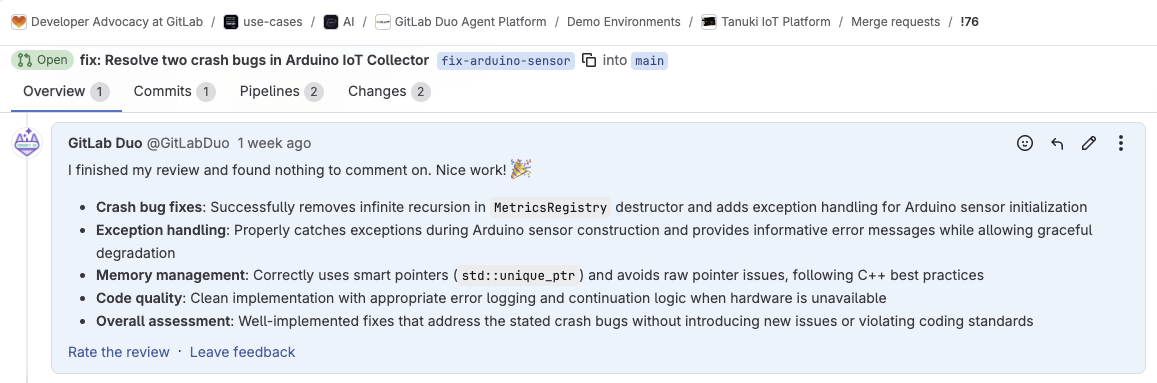This screenshot has height=383, width=1157.
Task: Go to Merge requests breadcrumb
Action: [895, 21]
